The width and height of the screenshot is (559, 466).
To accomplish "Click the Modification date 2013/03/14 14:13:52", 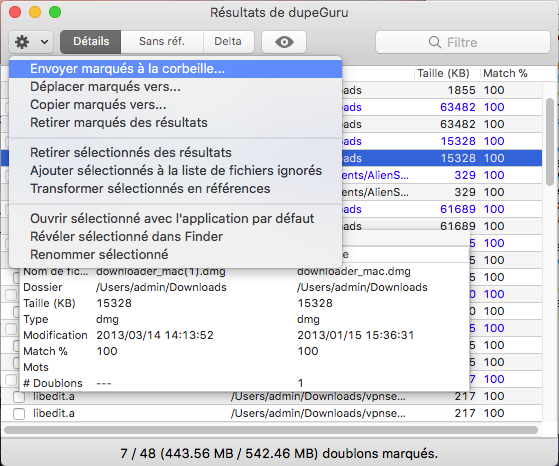I will [x=155, y=336].
